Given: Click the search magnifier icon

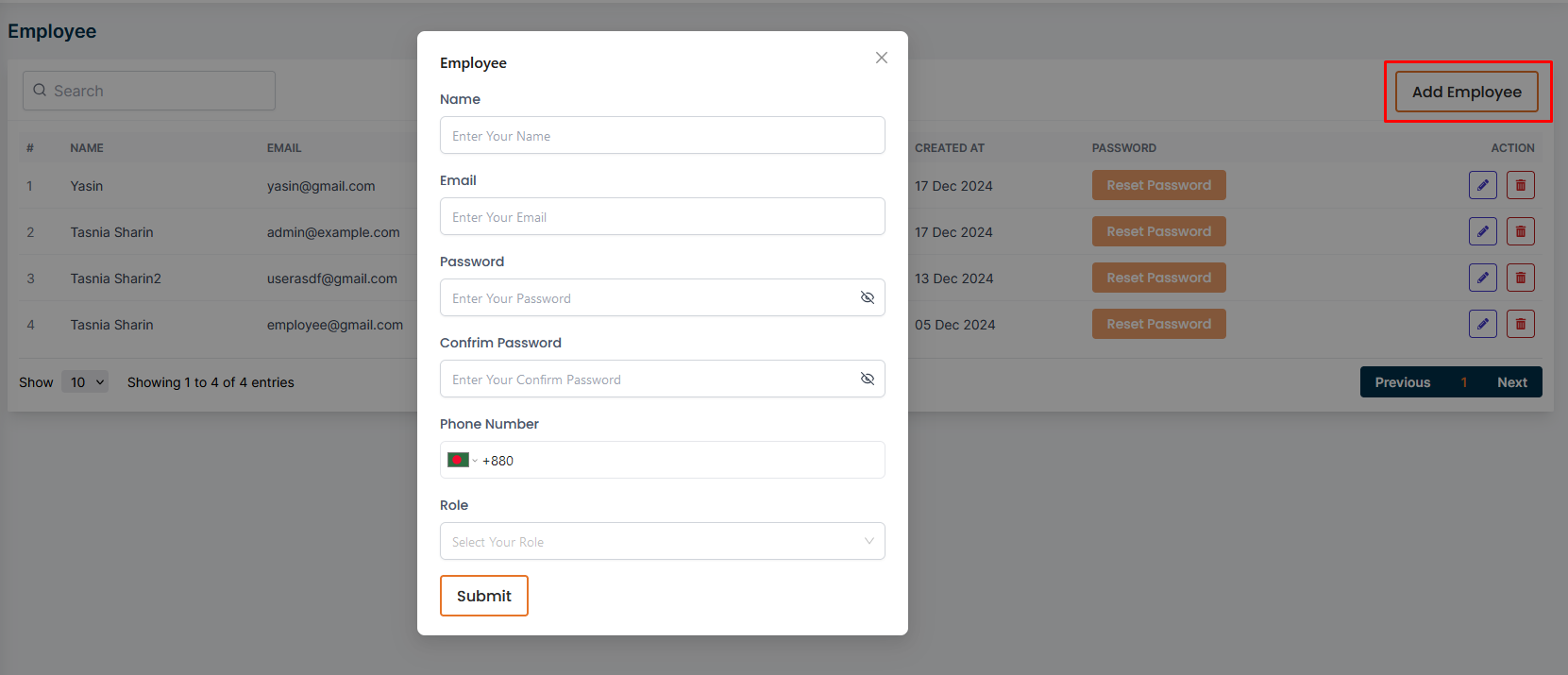Looking at the screenshot, I should (x=40, y=91).
